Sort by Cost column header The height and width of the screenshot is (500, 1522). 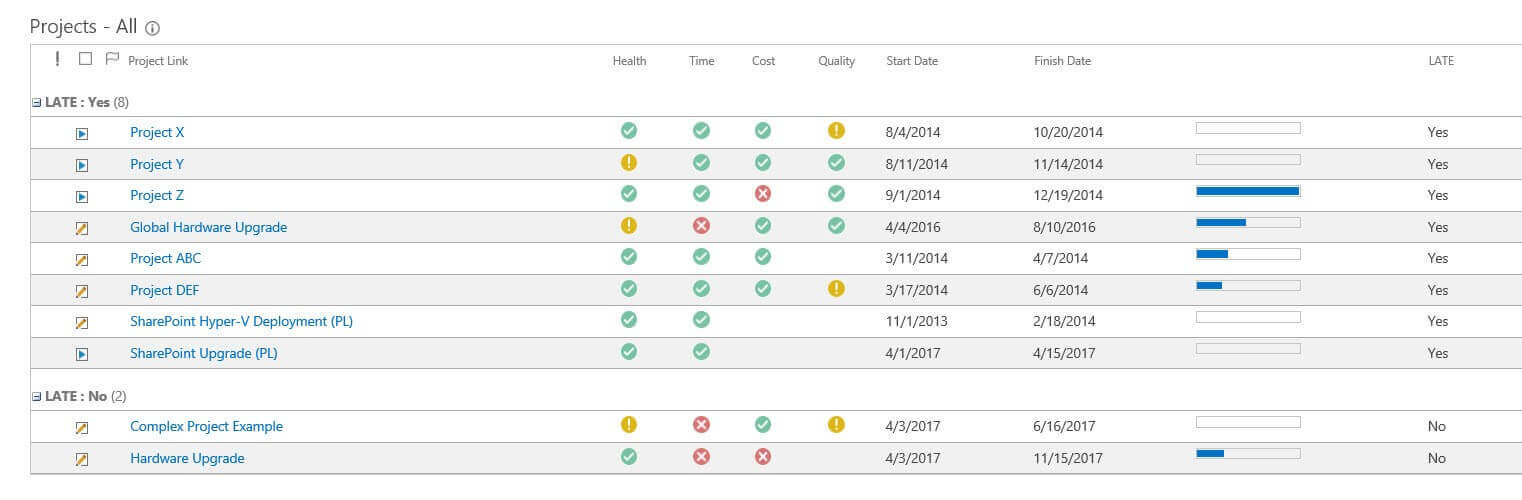pos(763,61)
